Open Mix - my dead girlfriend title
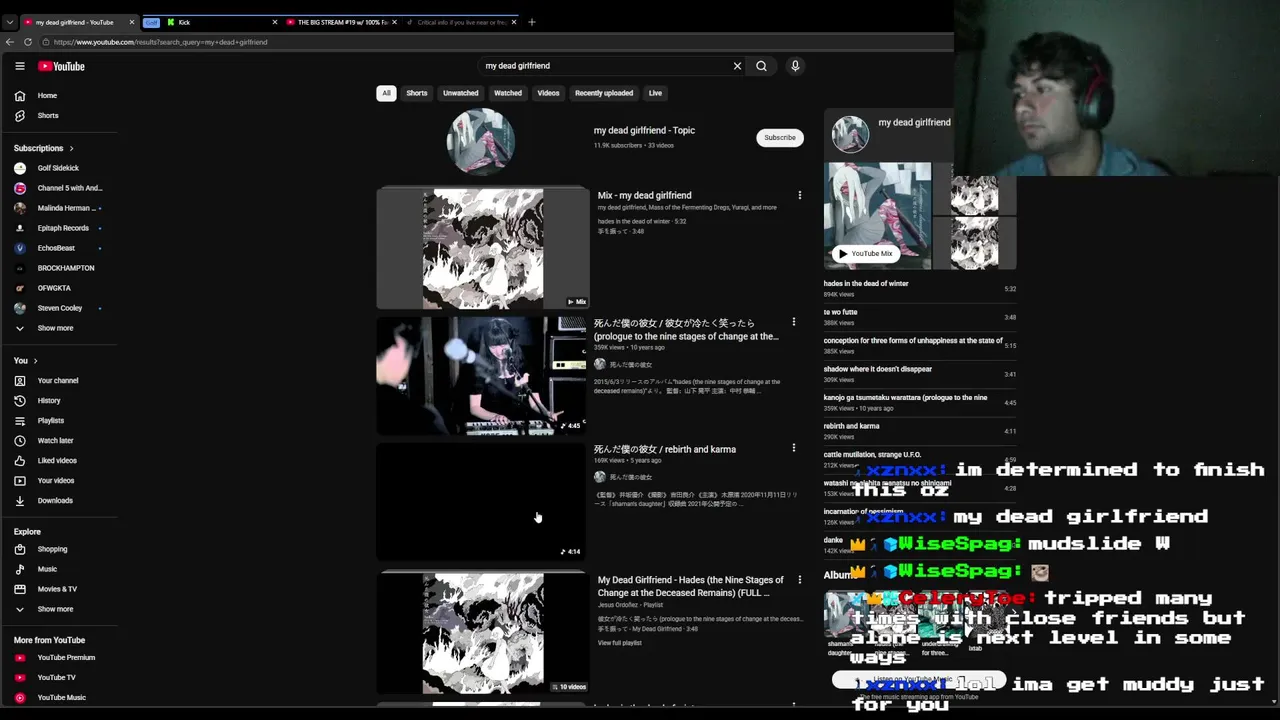Image resolution: width=1280 pixels, height=720 pixels. point(644,195)
